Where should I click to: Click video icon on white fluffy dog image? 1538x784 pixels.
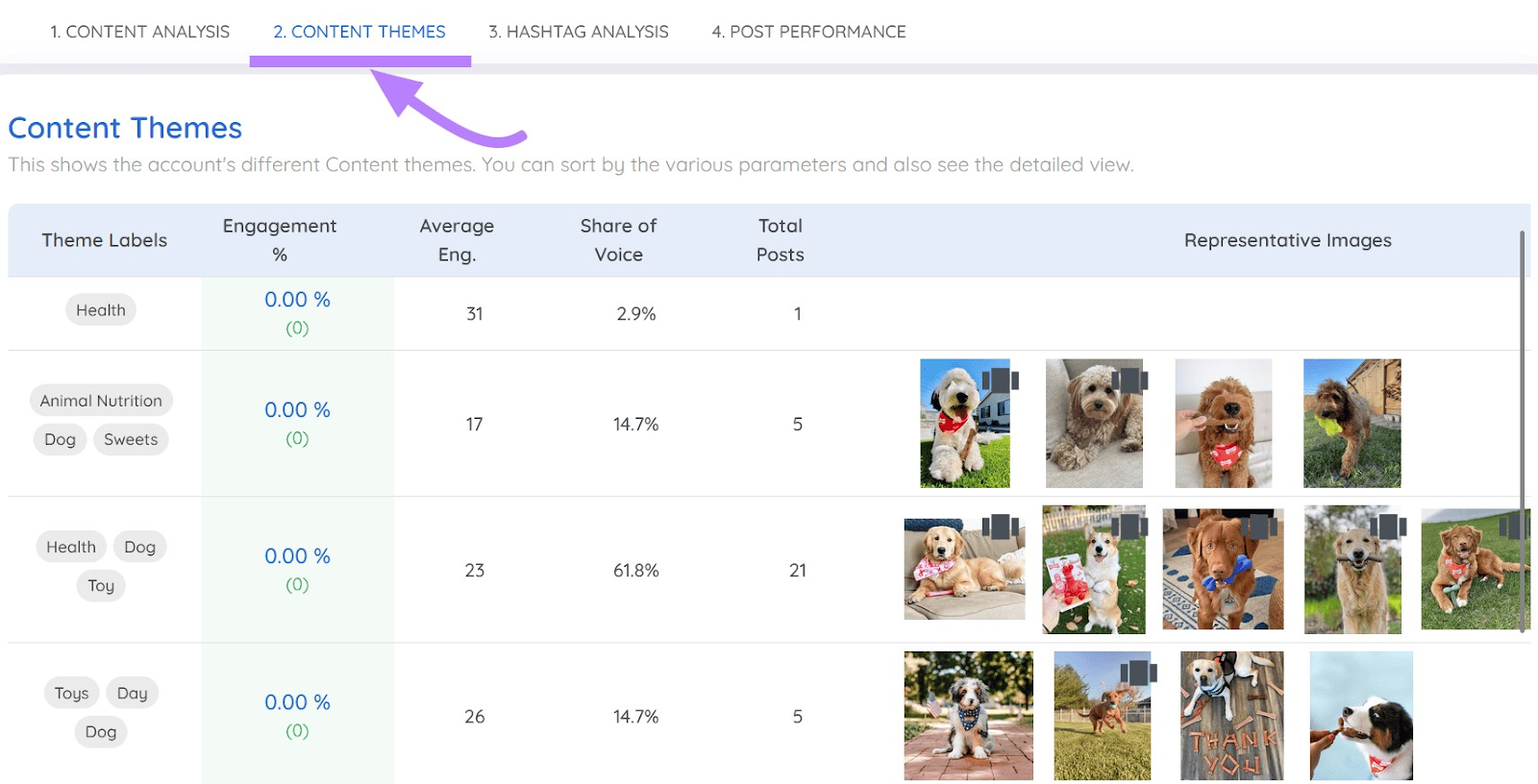click(1000, 380)
